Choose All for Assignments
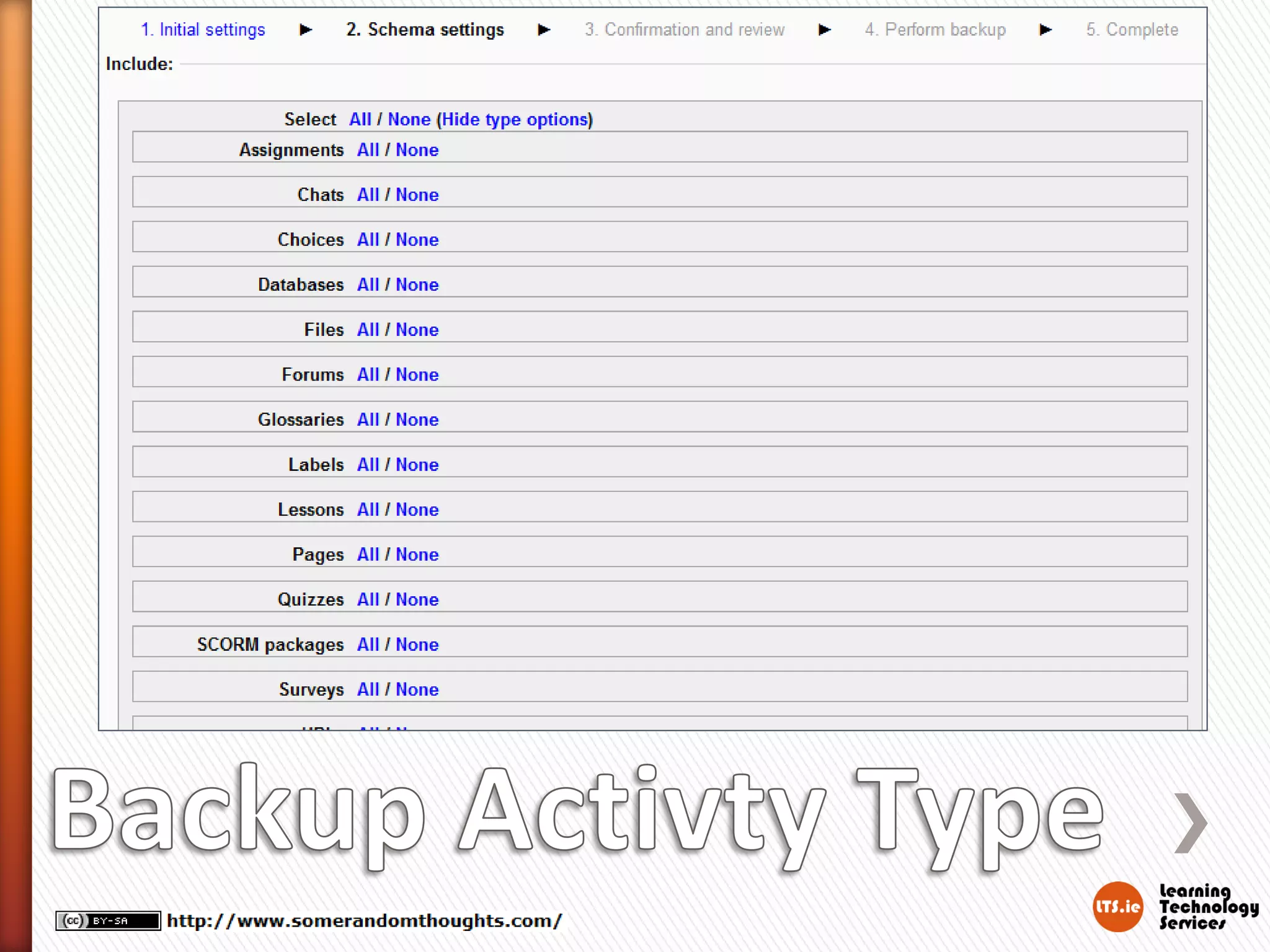 pyautogui.click(x=368, y=150)
